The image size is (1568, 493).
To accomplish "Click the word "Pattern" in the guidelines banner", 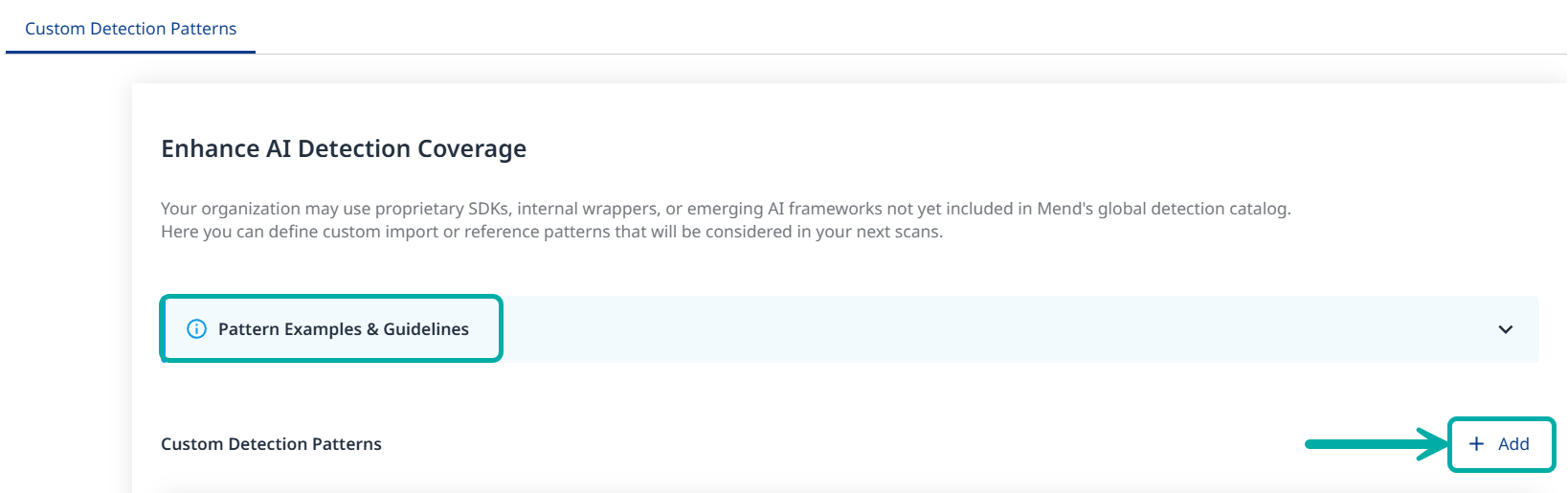I will (x=249, y=329).
